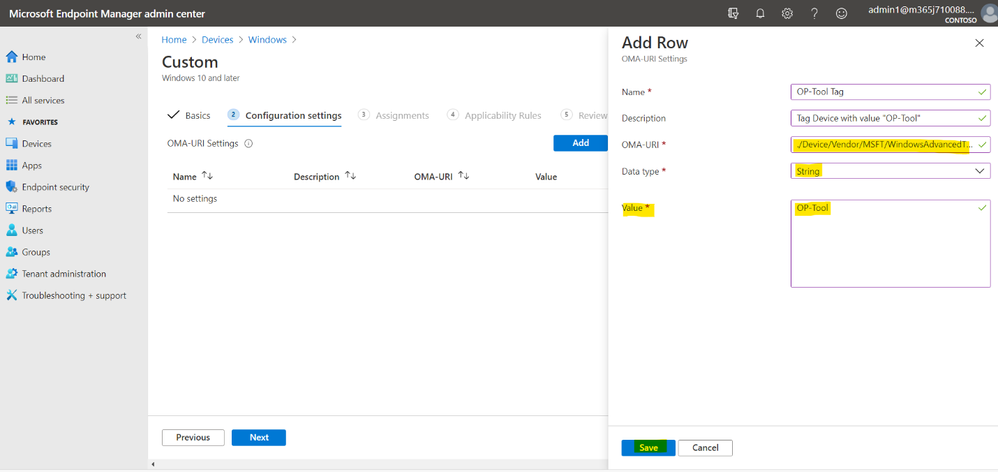
Task: Save the new OMA-URI row
Action: (648, 448)
